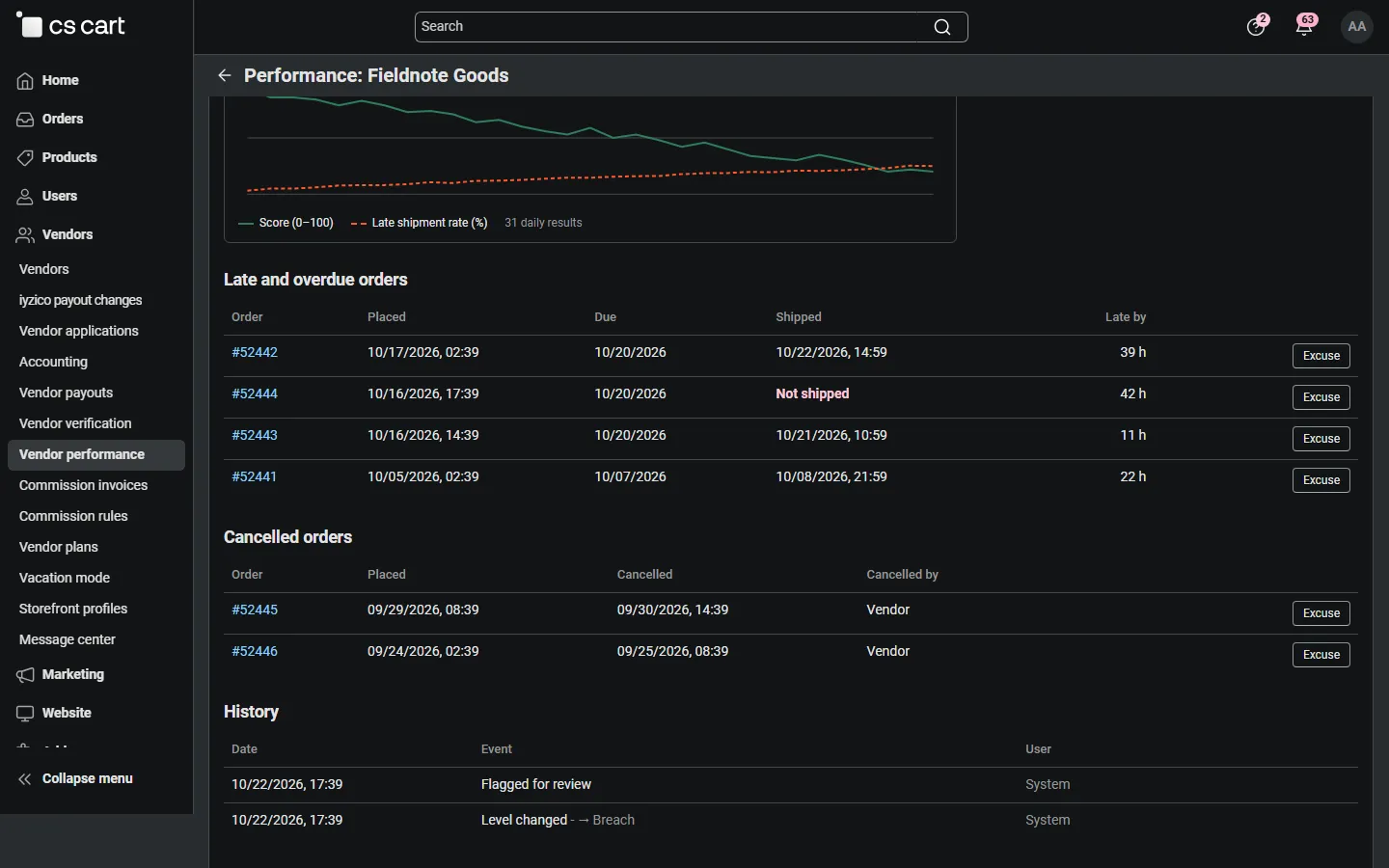Open Accounting in the sidebar
Viewport: 1389px width, 868px height.
(96, 362)
